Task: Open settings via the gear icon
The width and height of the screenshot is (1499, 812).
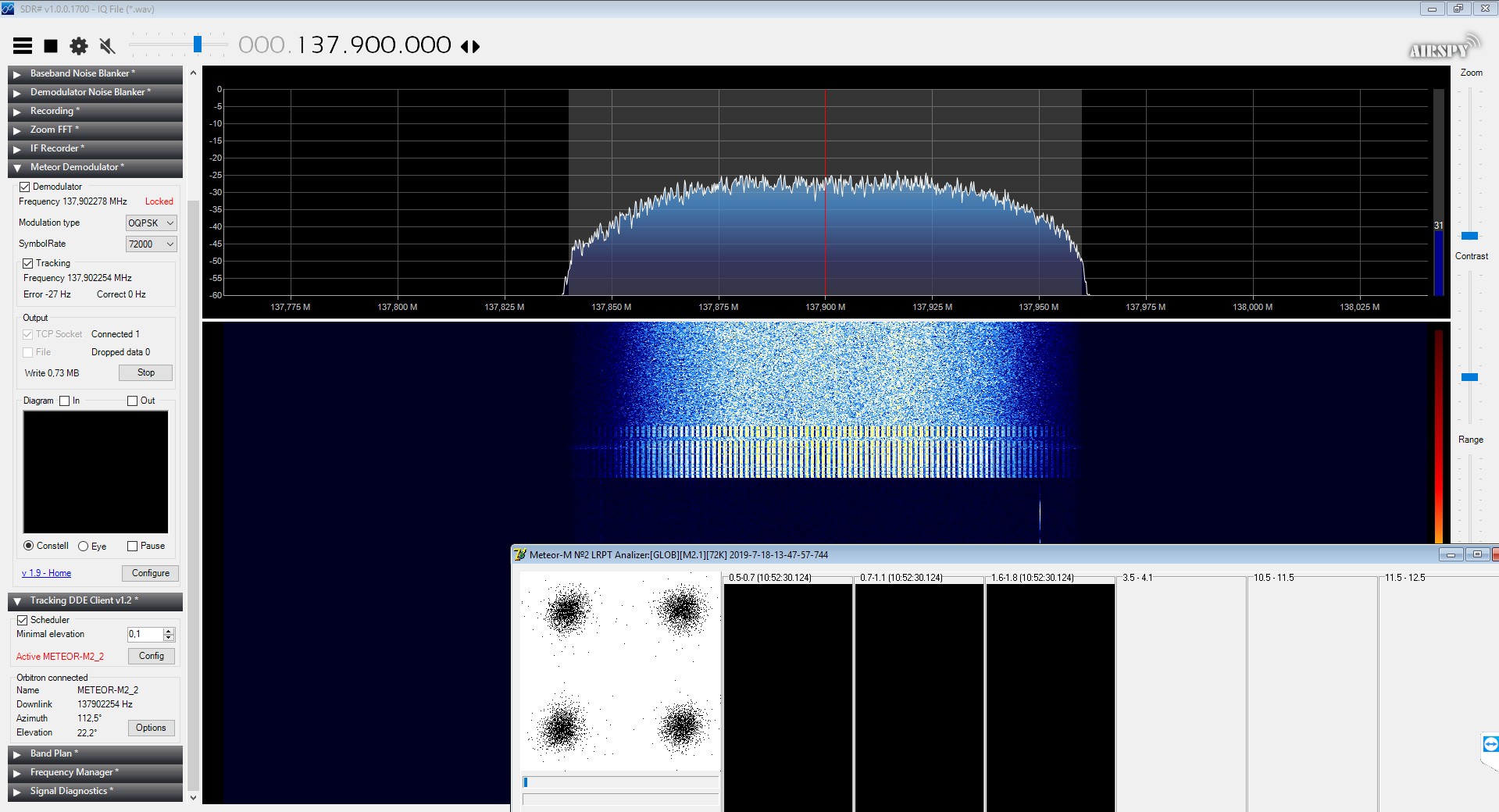Action: point(79,46)
